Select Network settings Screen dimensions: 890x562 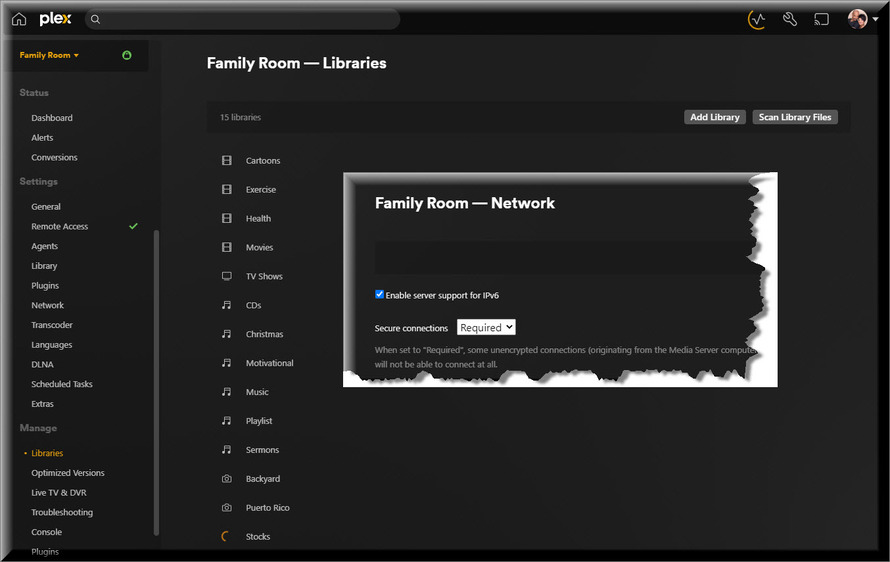click(47, 305)
